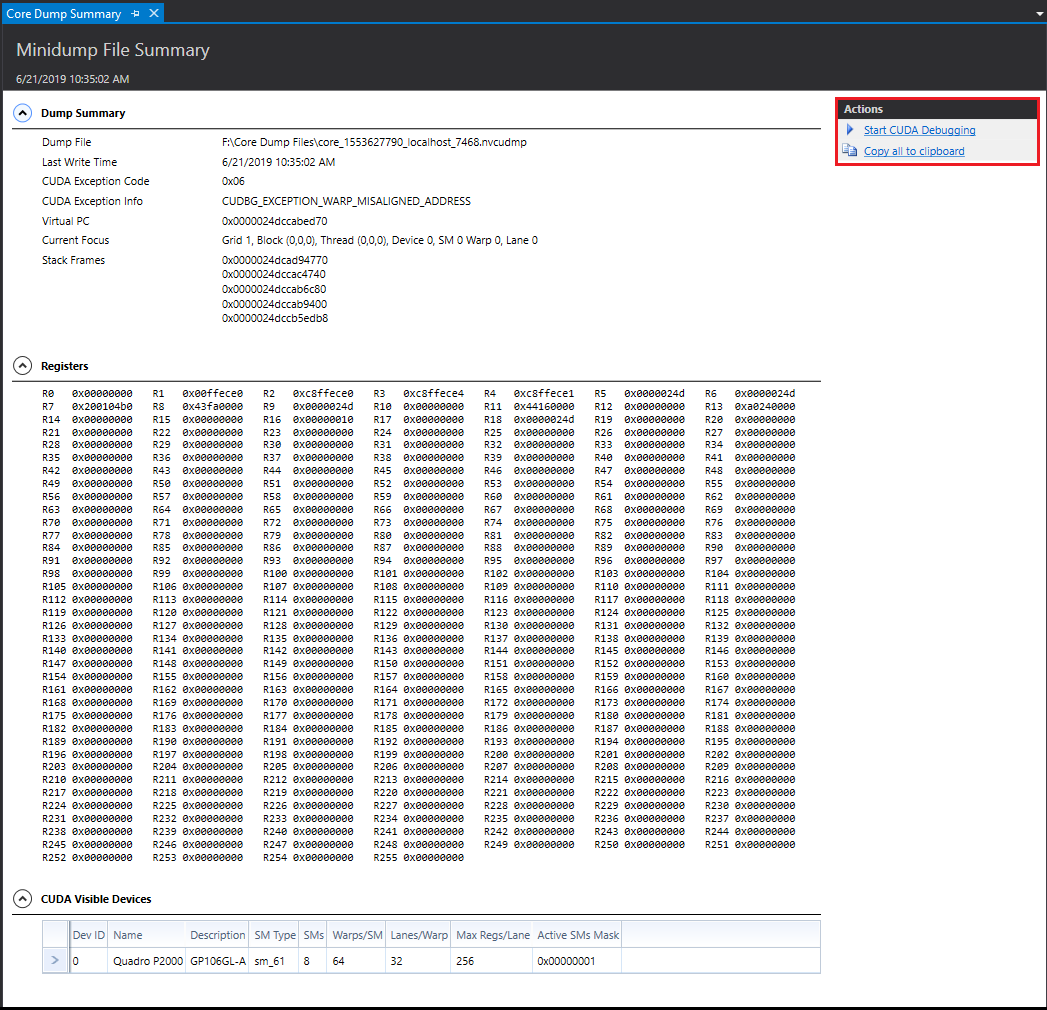Click the play icon beside Start CUDA Debugging
Screen dimensions: 1047x1010
point(850,130)
